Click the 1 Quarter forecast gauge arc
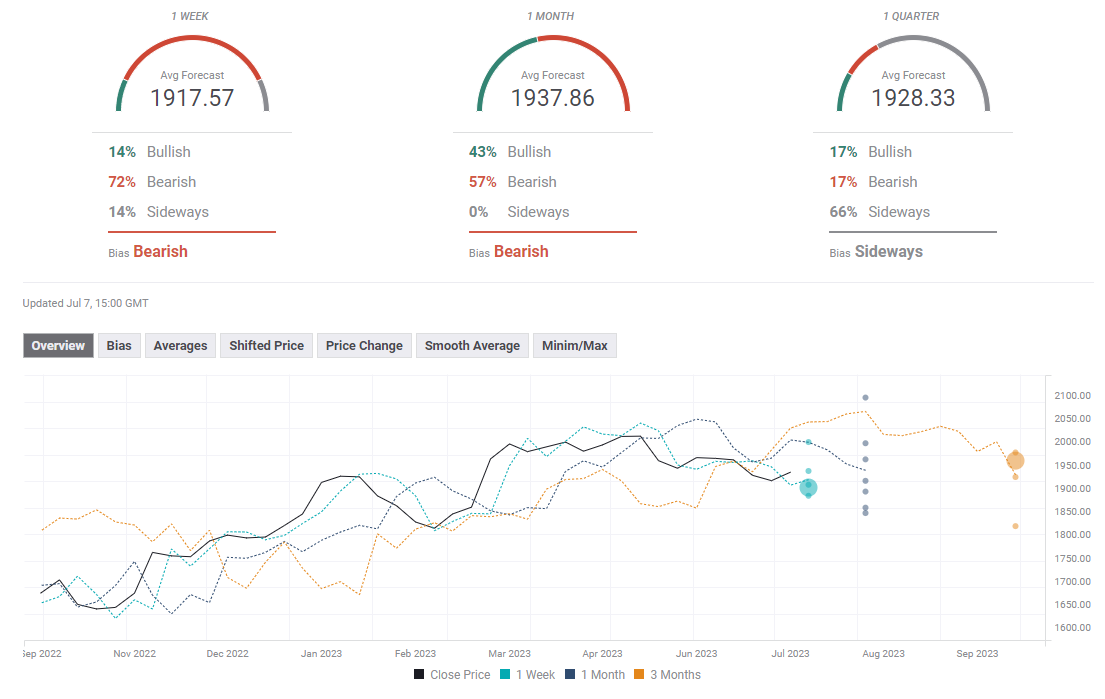The height and width of the screenshot is (699, 1105). tap(912, 40)
